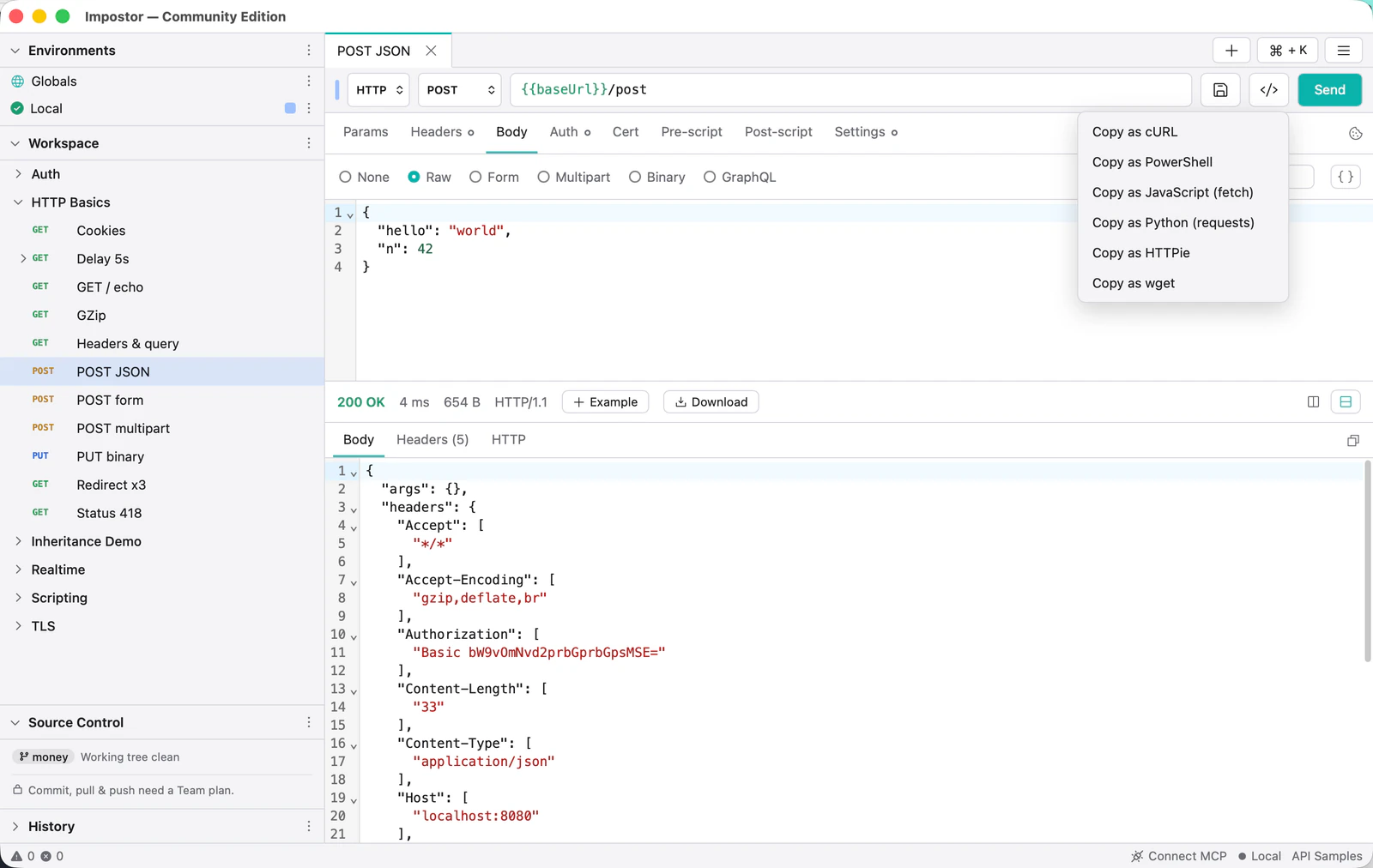The width and height of the screenshot is (1373, 868).
Task: Select the Binary body type
Action: point(657,177)
